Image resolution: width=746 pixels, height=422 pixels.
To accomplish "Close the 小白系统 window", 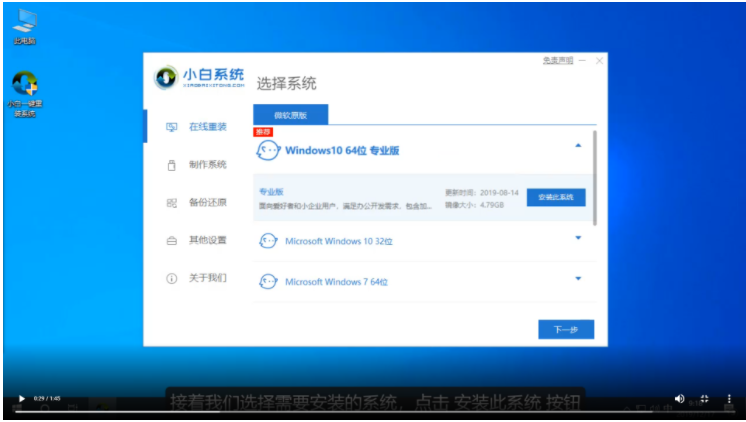I will (599, 60).
